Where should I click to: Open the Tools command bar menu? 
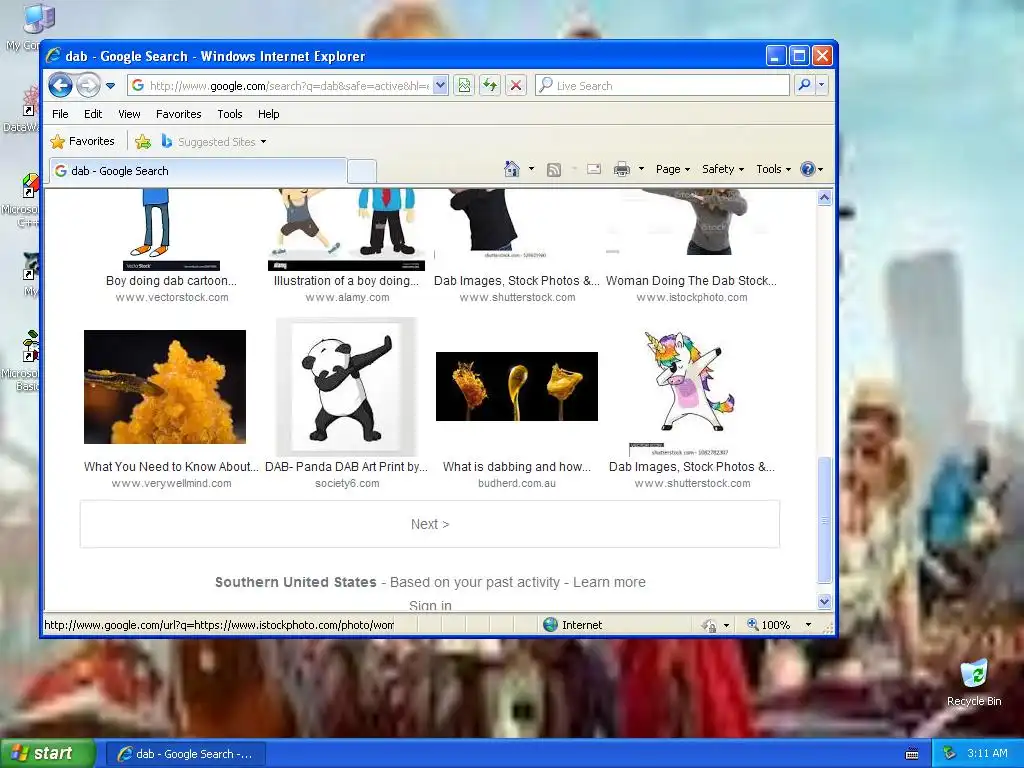click(x=773, y=169)
